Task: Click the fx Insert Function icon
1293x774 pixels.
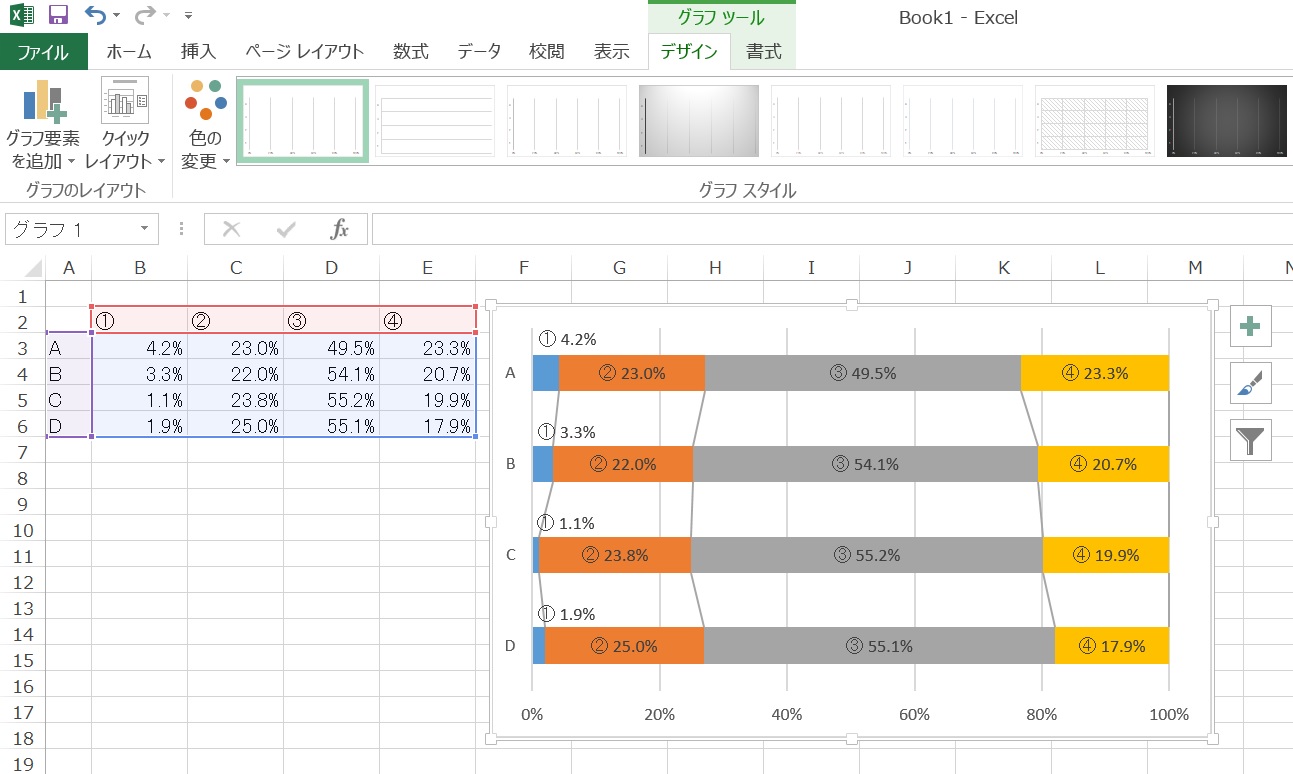Action: click(340, 229)
